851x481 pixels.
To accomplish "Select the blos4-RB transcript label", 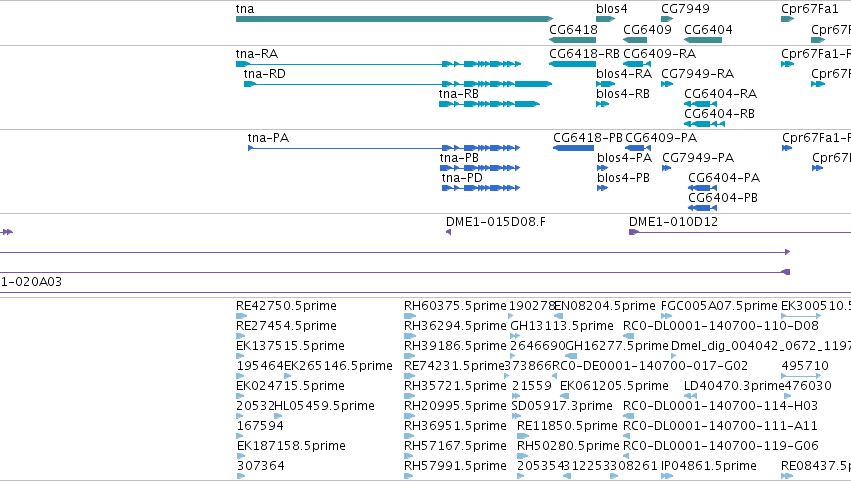I will (x=623, y=94).
